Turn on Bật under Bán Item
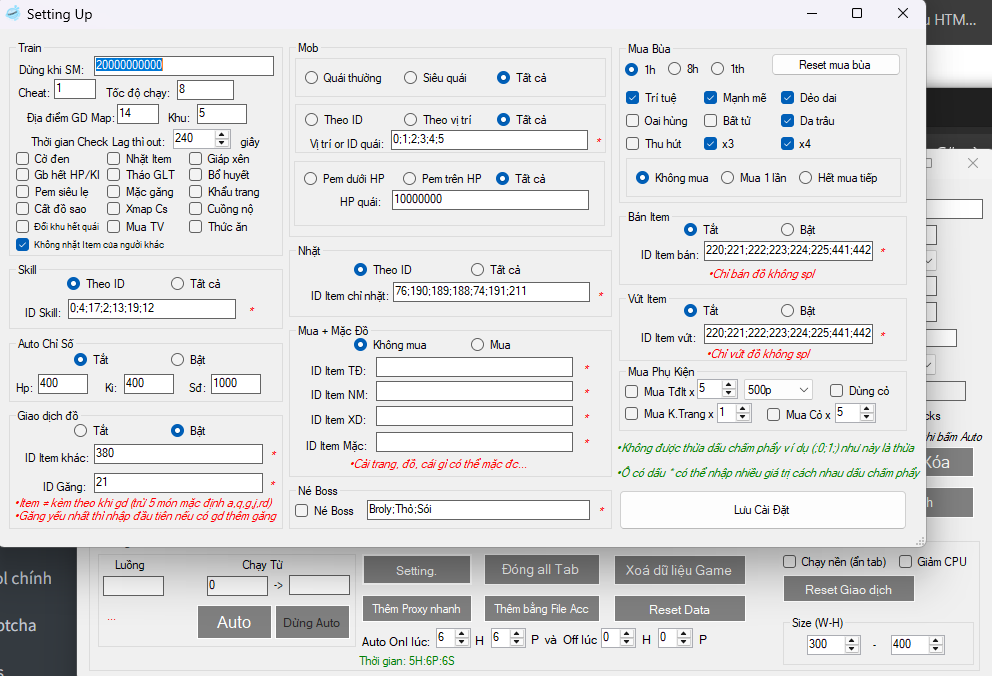The height and width of the screenshot is (676, 992). point(788,230)
